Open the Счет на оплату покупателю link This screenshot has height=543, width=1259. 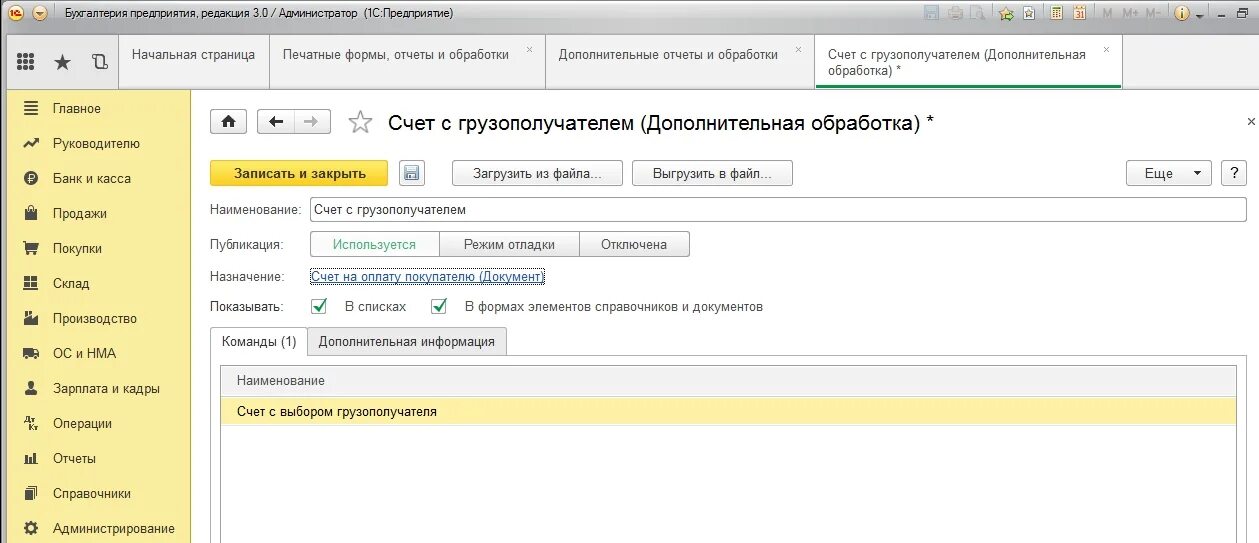click(427, 276)
